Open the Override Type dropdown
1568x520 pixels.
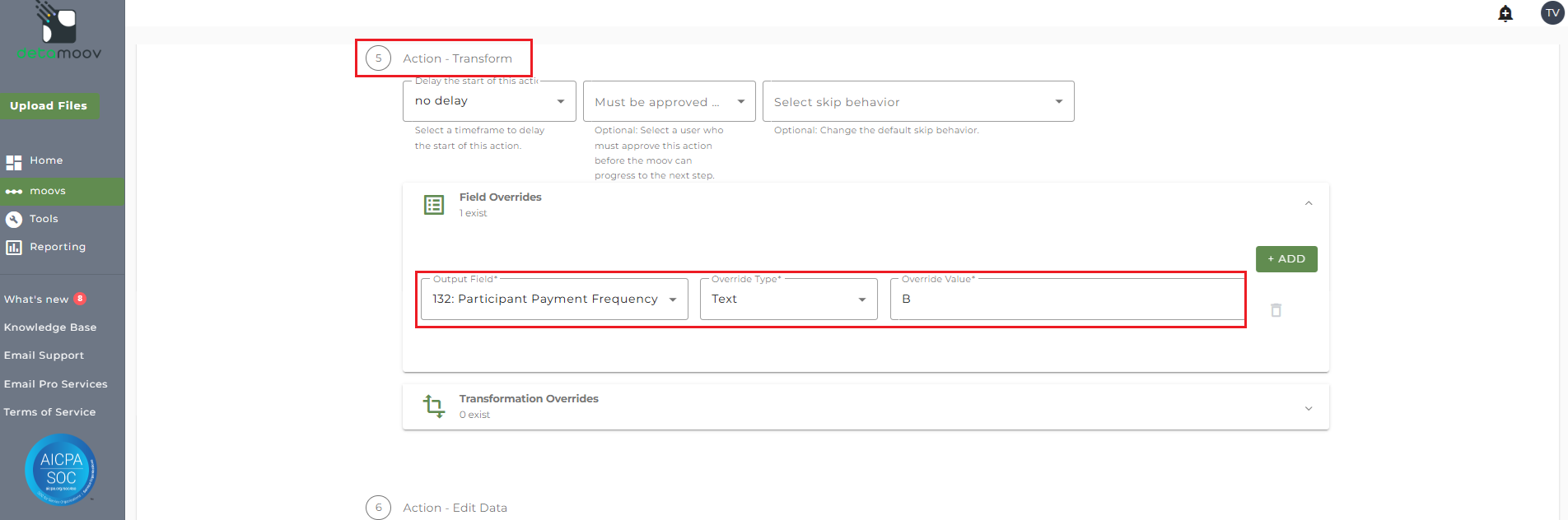[x=788, y=299]
